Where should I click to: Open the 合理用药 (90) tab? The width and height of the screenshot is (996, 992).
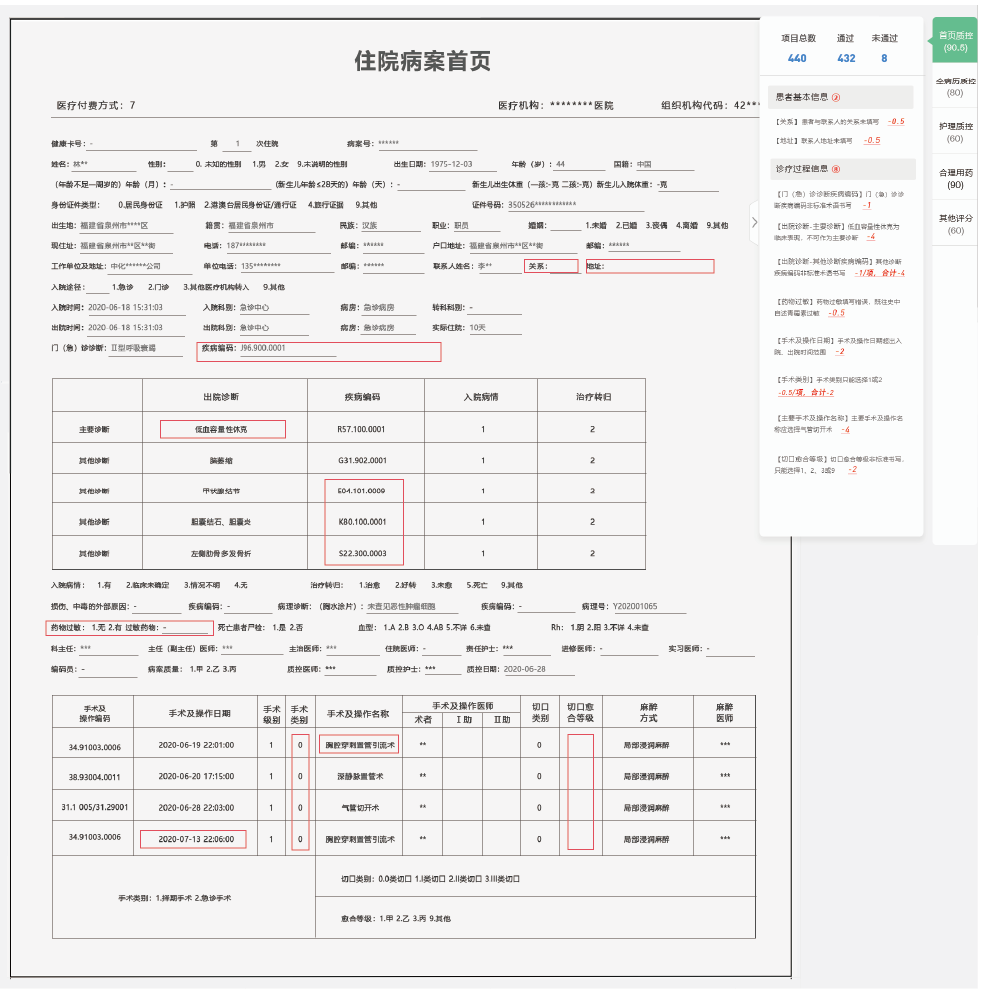[955, 178]
